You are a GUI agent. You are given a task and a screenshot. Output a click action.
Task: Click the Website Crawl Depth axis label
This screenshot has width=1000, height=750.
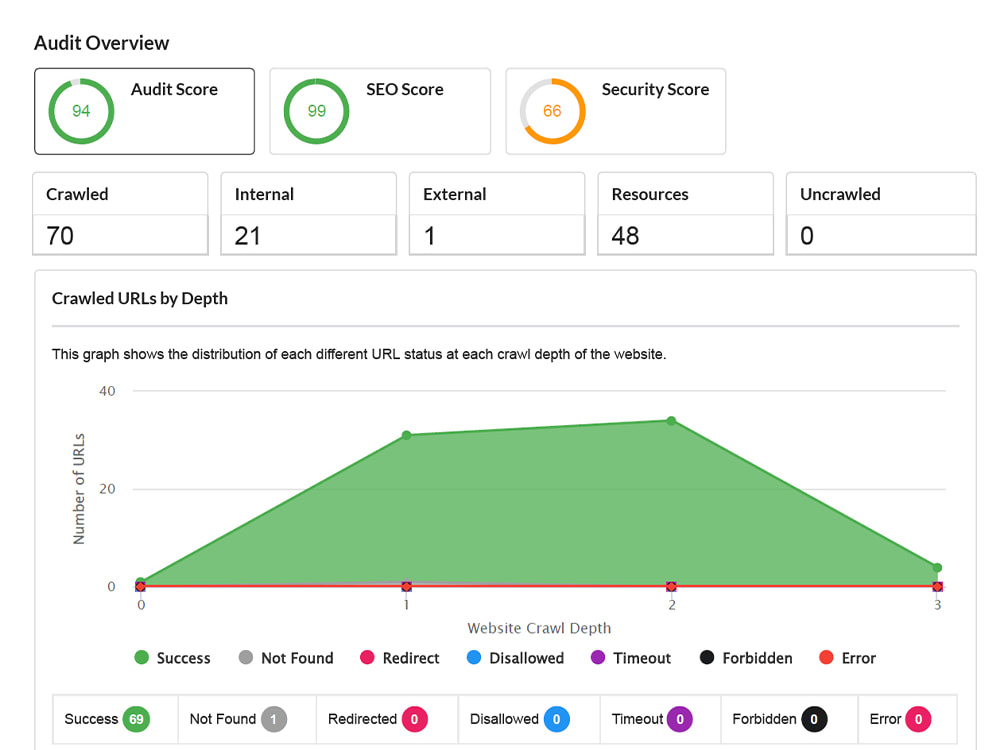[539, 628]
